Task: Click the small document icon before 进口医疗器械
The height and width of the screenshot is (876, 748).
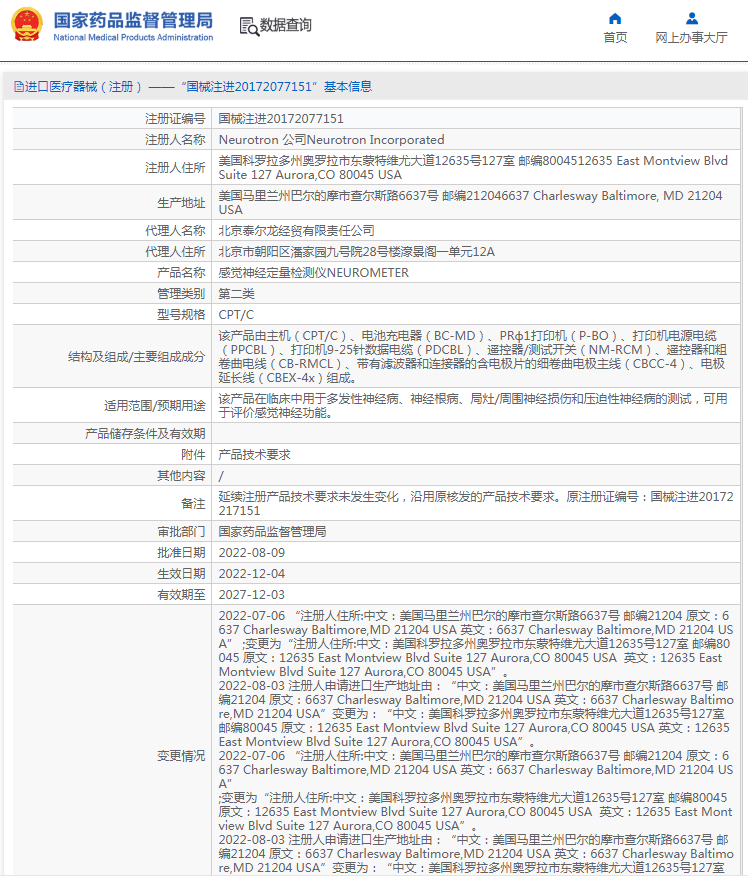Action: pos(18,87)
